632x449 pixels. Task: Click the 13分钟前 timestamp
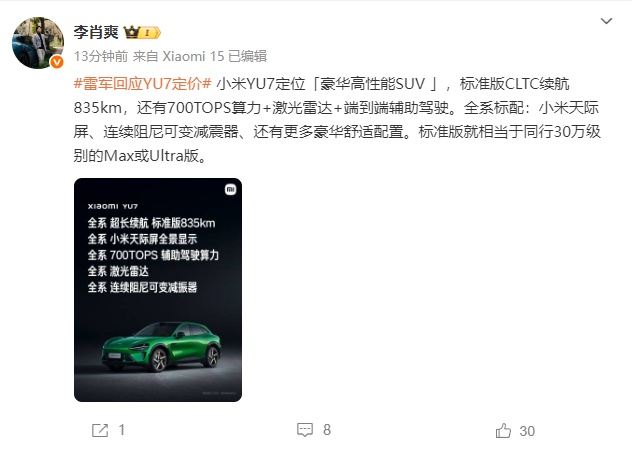tap(101, 56)
